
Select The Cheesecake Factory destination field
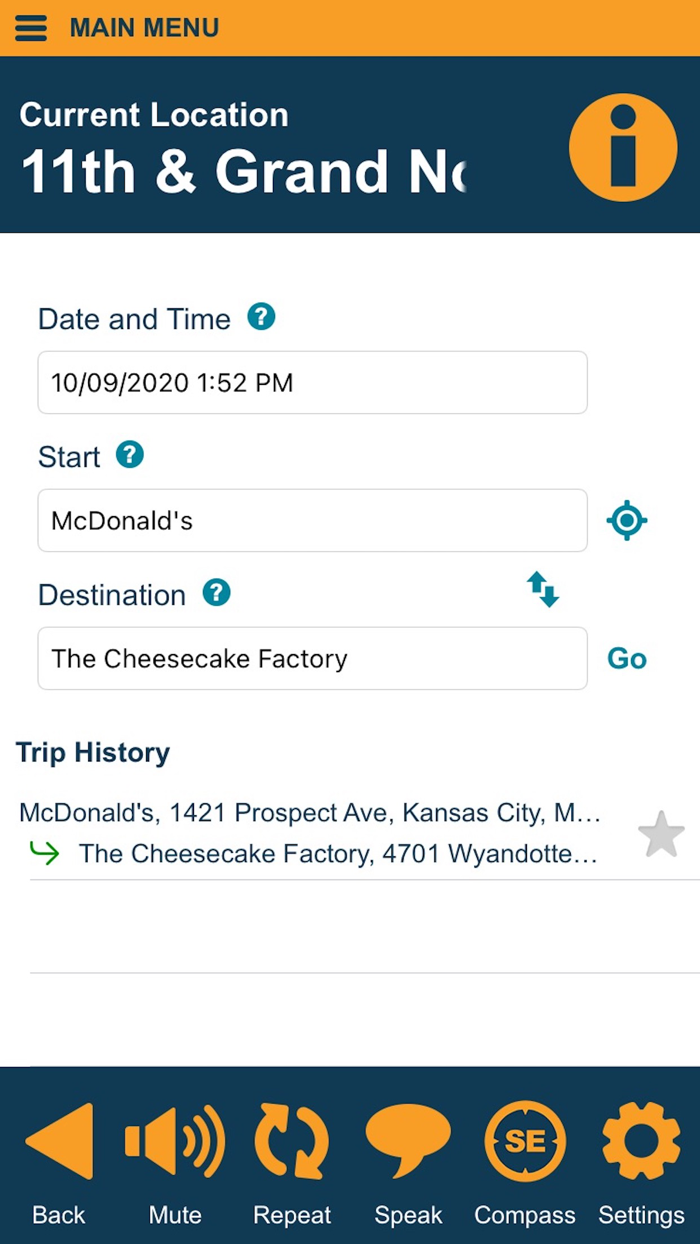312,658
